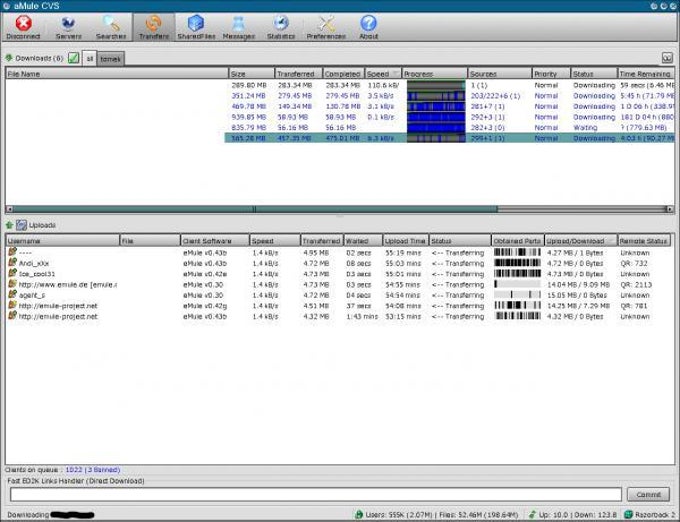Open the SharedFiles view

(196, 27)
